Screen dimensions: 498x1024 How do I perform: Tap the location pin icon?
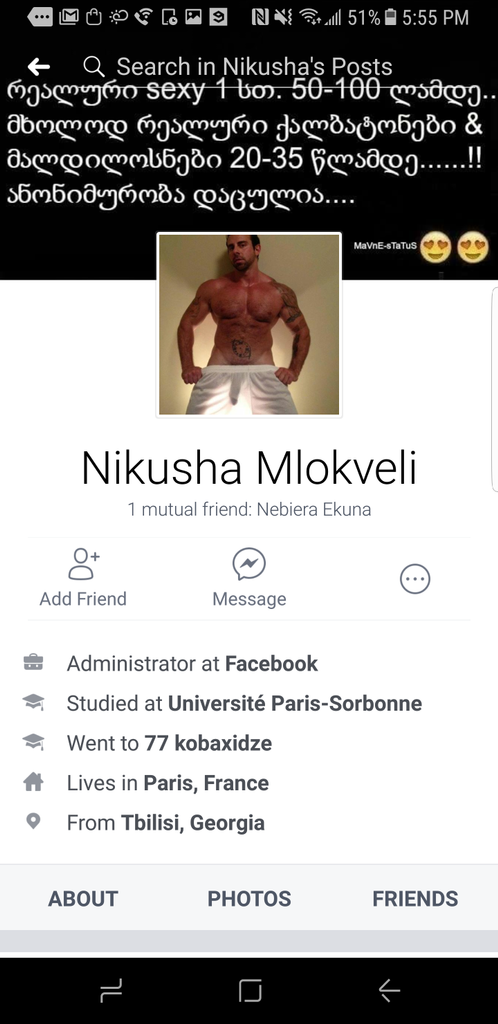(x=33, y=821)
